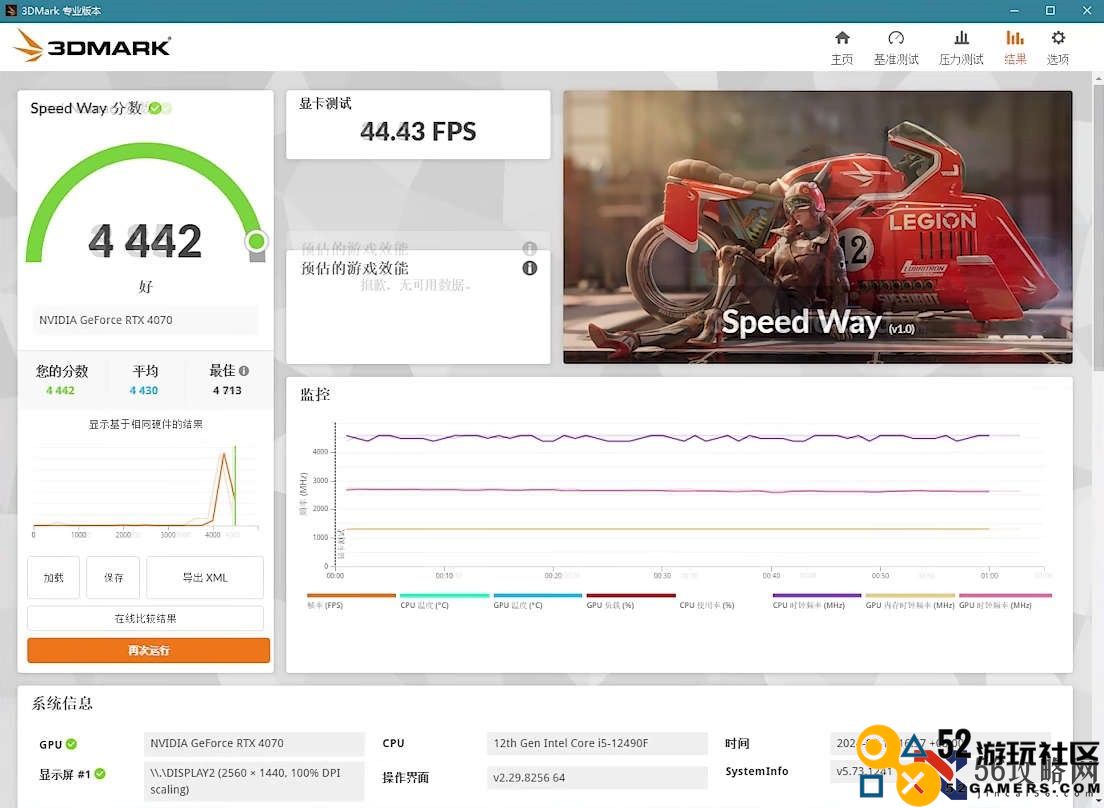Click green check next to 显示屏 #1
The image size is (1104, 808).
point(100,774)
